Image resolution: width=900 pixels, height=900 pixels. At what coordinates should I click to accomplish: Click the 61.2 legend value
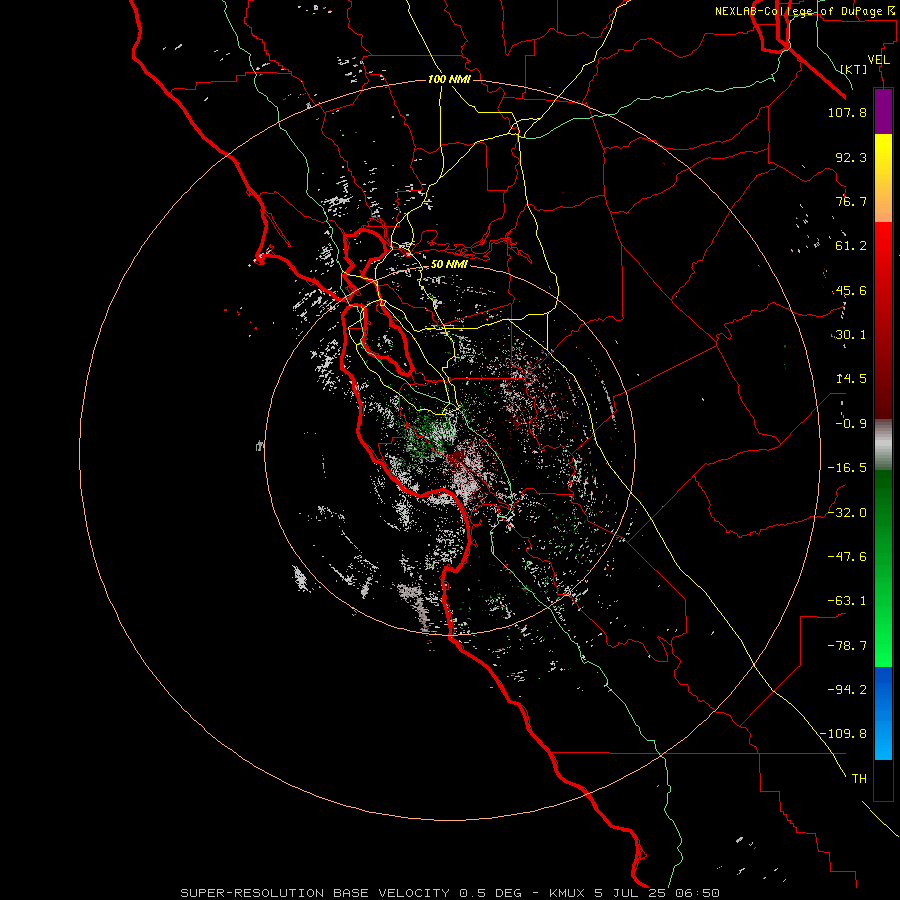click(x=851, y=246)
